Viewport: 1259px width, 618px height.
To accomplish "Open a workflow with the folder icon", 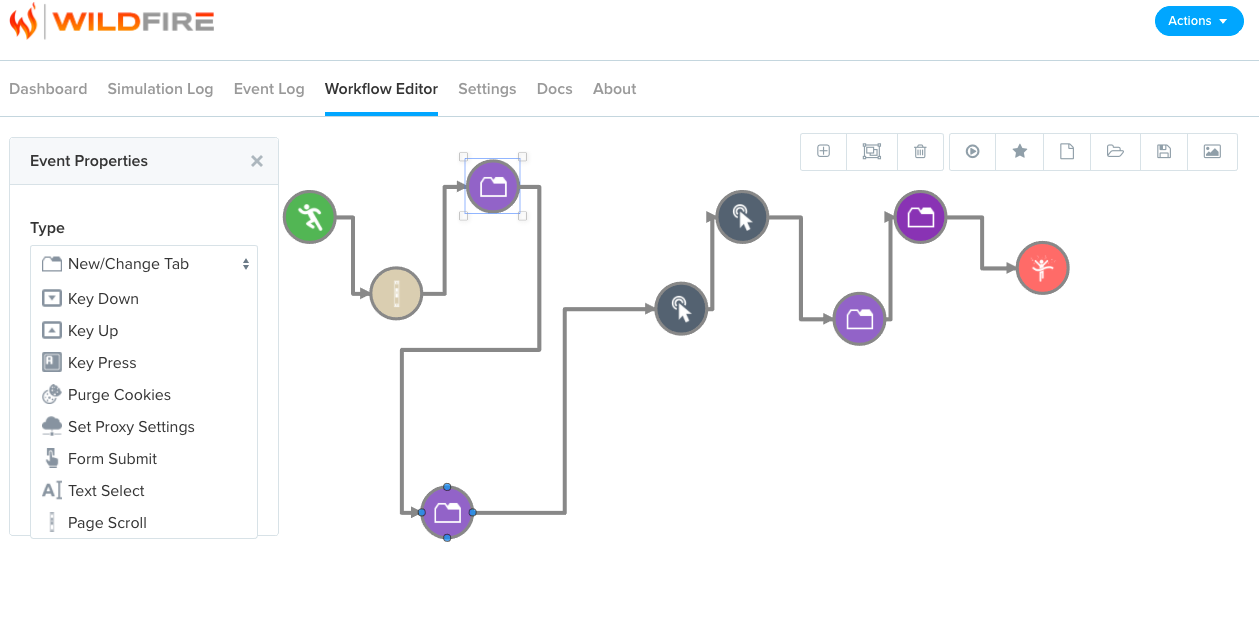I will click(1115, 151).
